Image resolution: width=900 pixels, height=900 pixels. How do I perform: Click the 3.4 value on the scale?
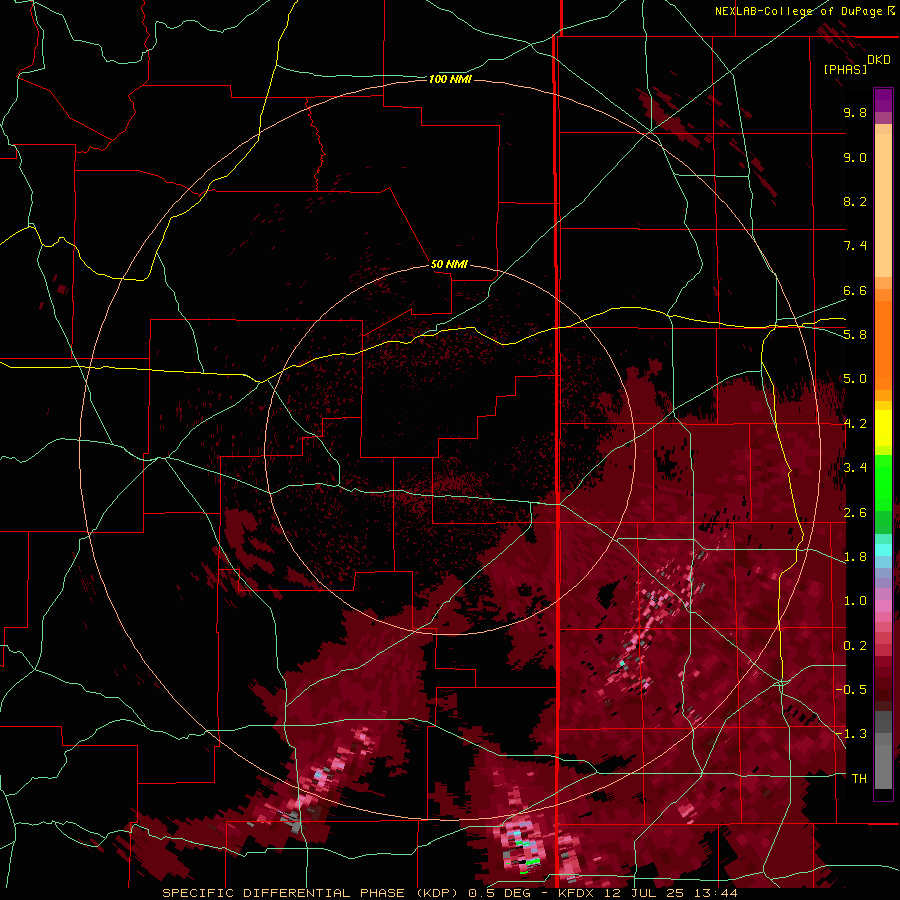tap(855, 468)
